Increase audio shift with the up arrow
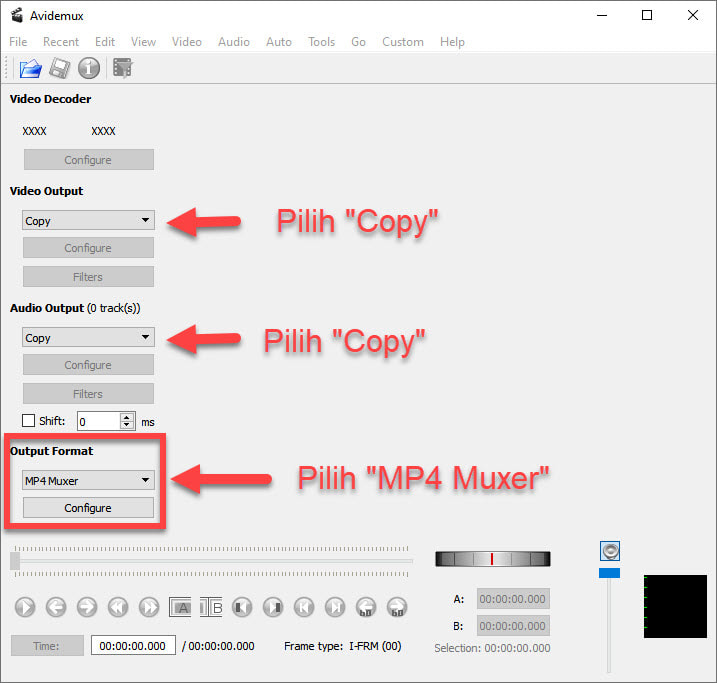The height and width of the screenshot is (683, 717). (127, 416)
